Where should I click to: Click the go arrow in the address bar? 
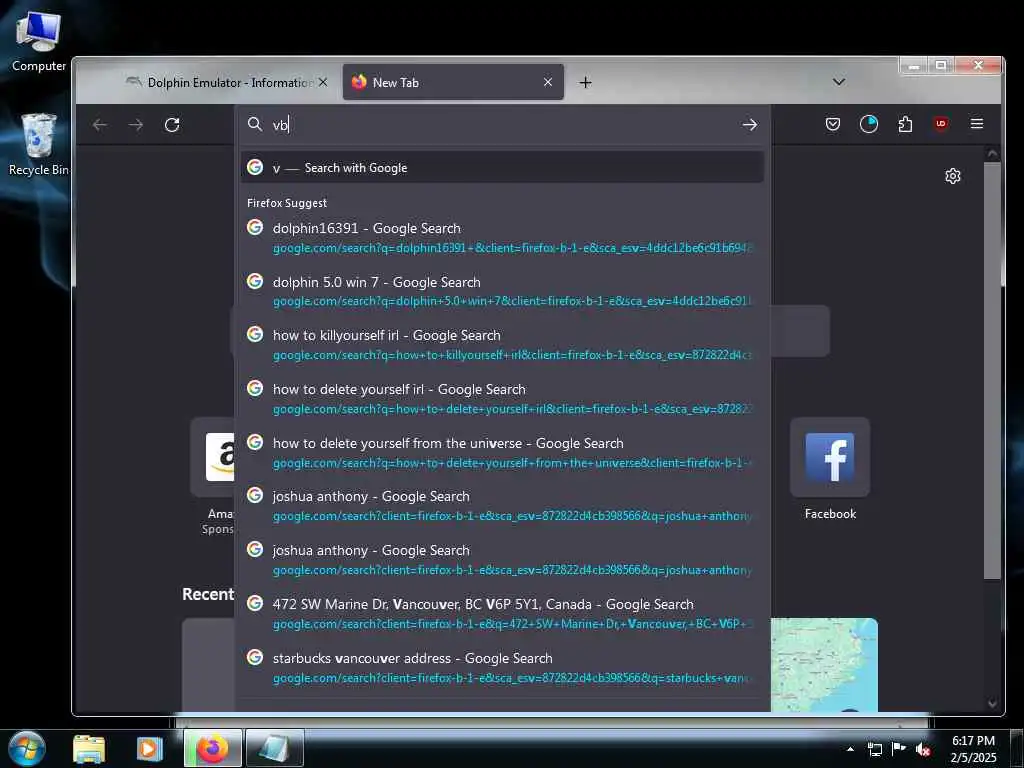(750, 124)
